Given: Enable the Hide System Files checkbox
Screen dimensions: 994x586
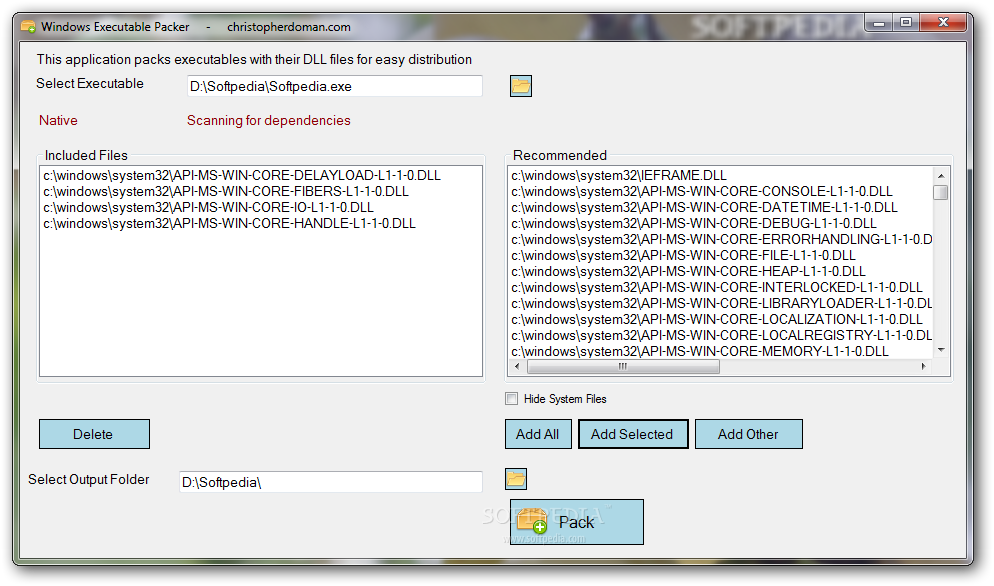Looking at the screenshot, I should point(512,398).
